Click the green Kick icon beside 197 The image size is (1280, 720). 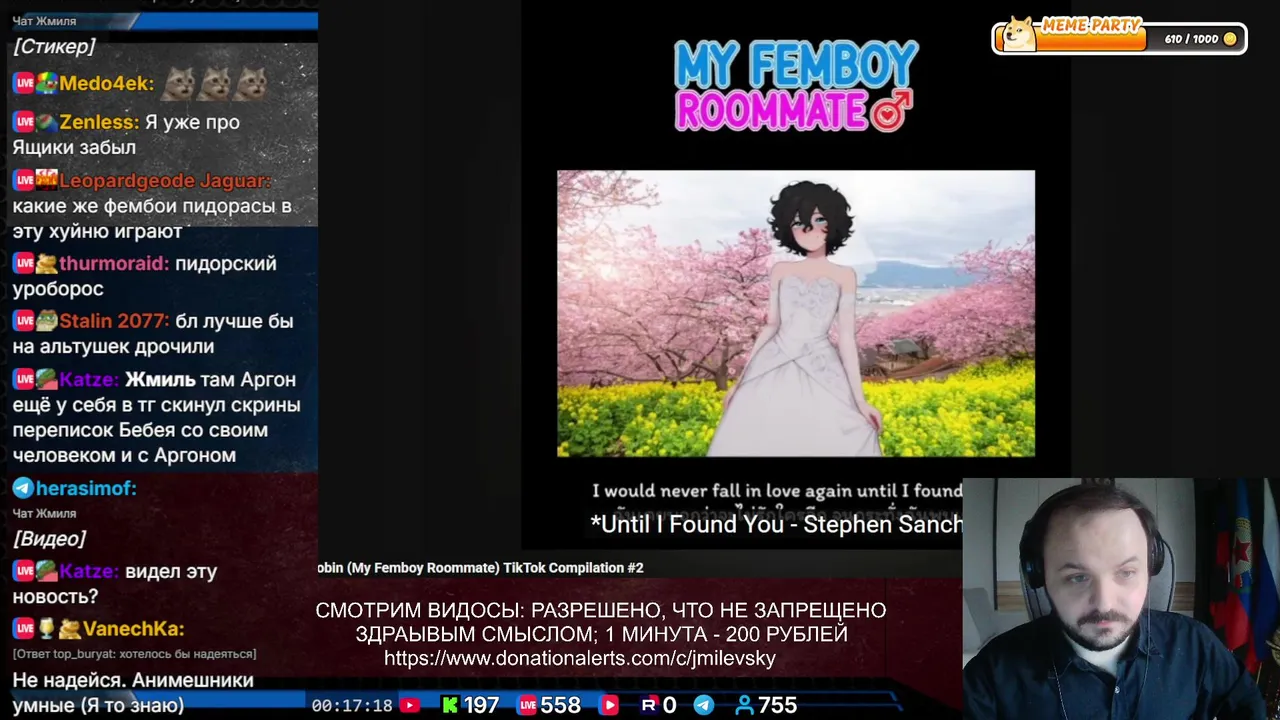(451, 705)
